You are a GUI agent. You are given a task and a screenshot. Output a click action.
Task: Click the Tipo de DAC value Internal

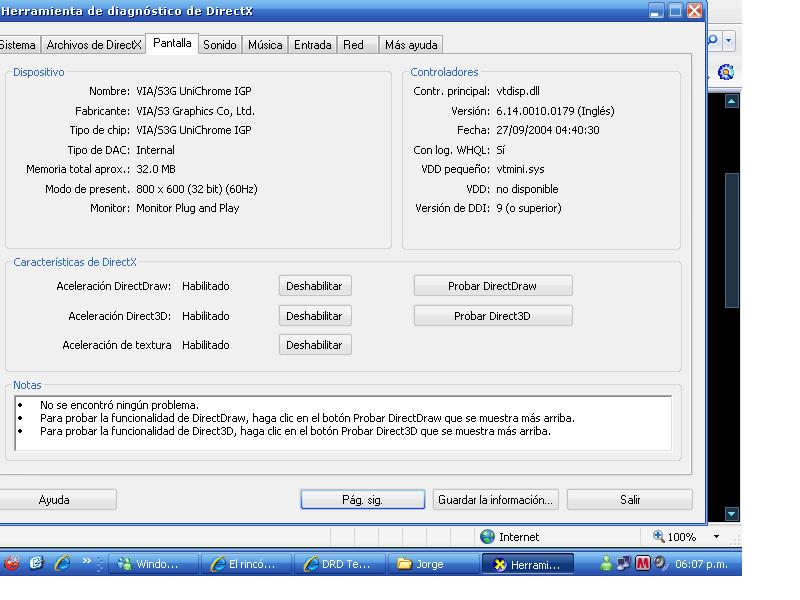click(x=156, y=150)
